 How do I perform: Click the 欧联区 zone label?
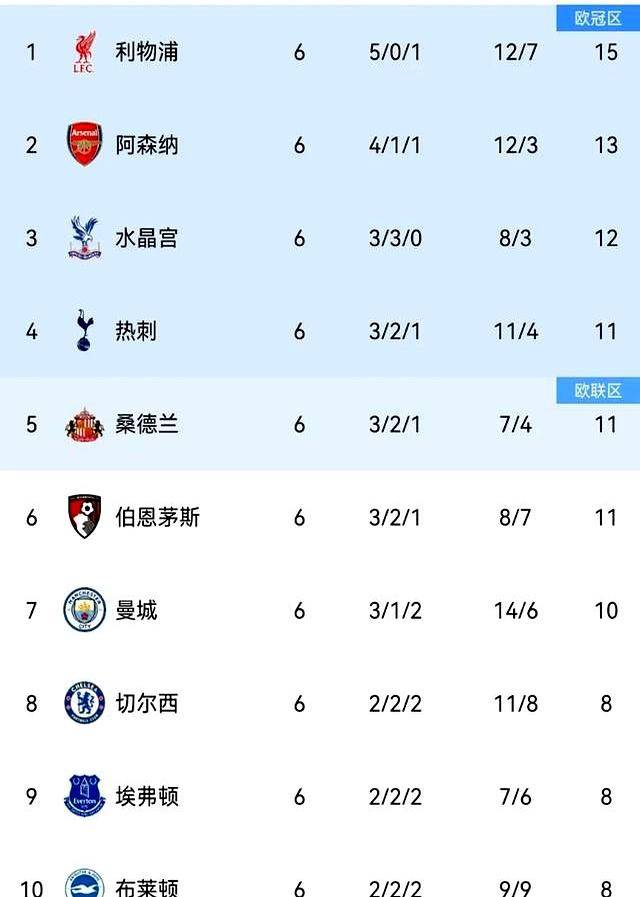(598, 391)
